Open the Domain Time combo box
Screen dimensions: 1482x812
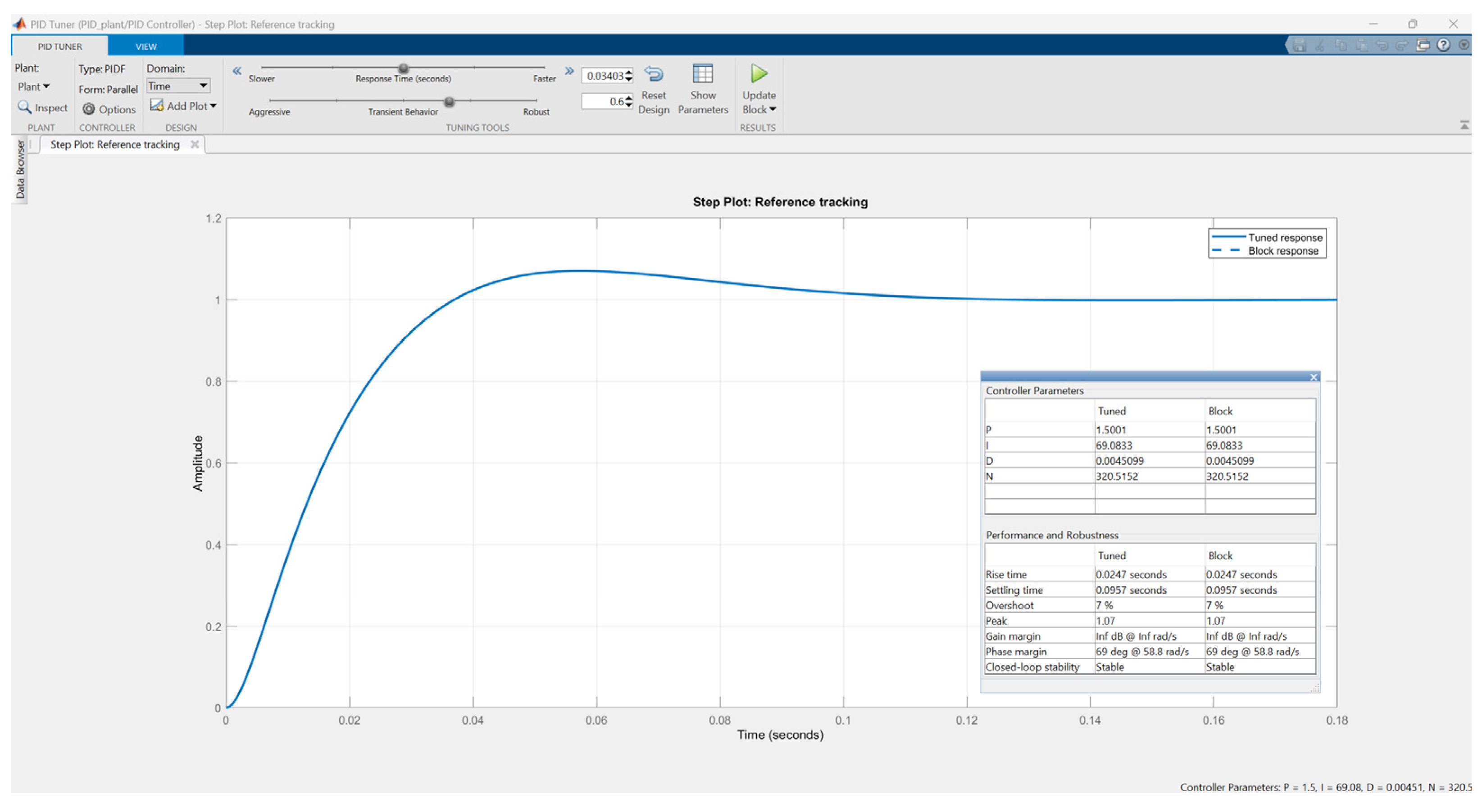178,86
